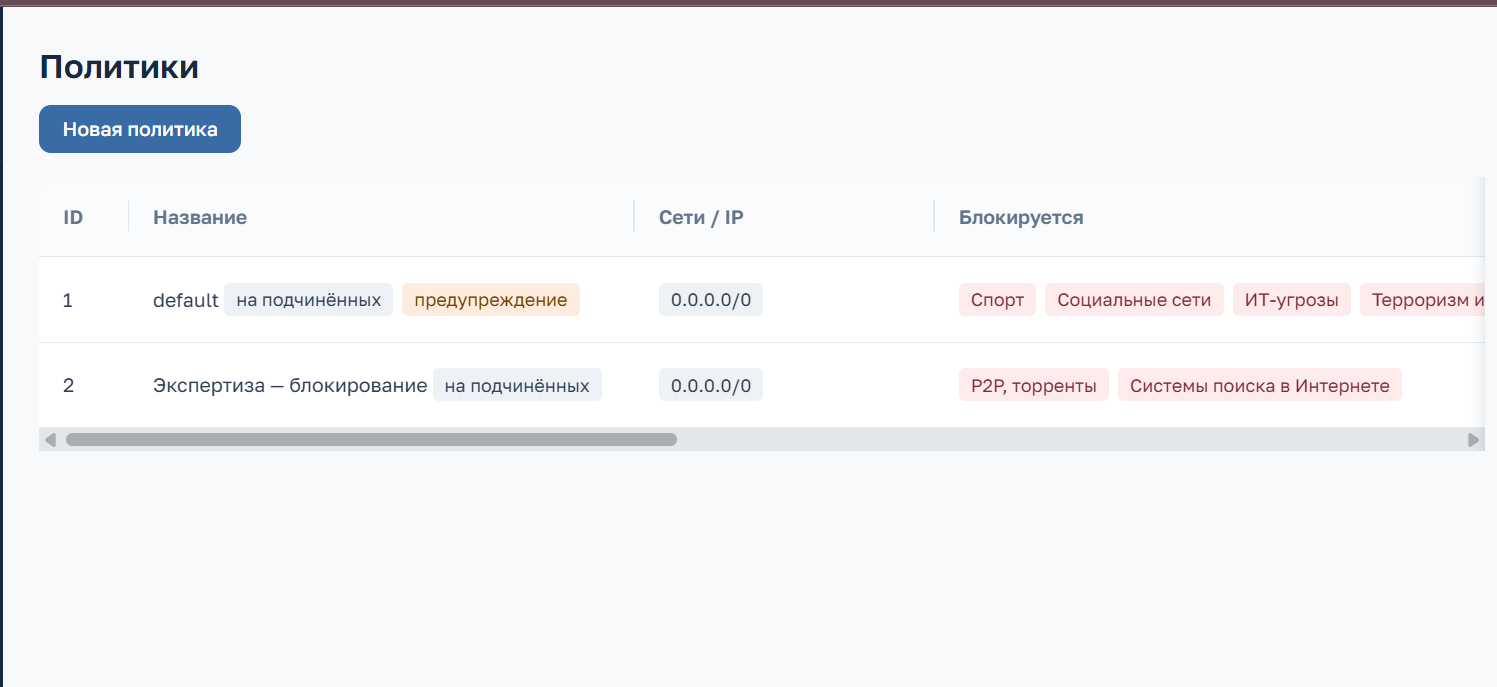Click the Терроризм tag at table edge

coord(1422,300)
